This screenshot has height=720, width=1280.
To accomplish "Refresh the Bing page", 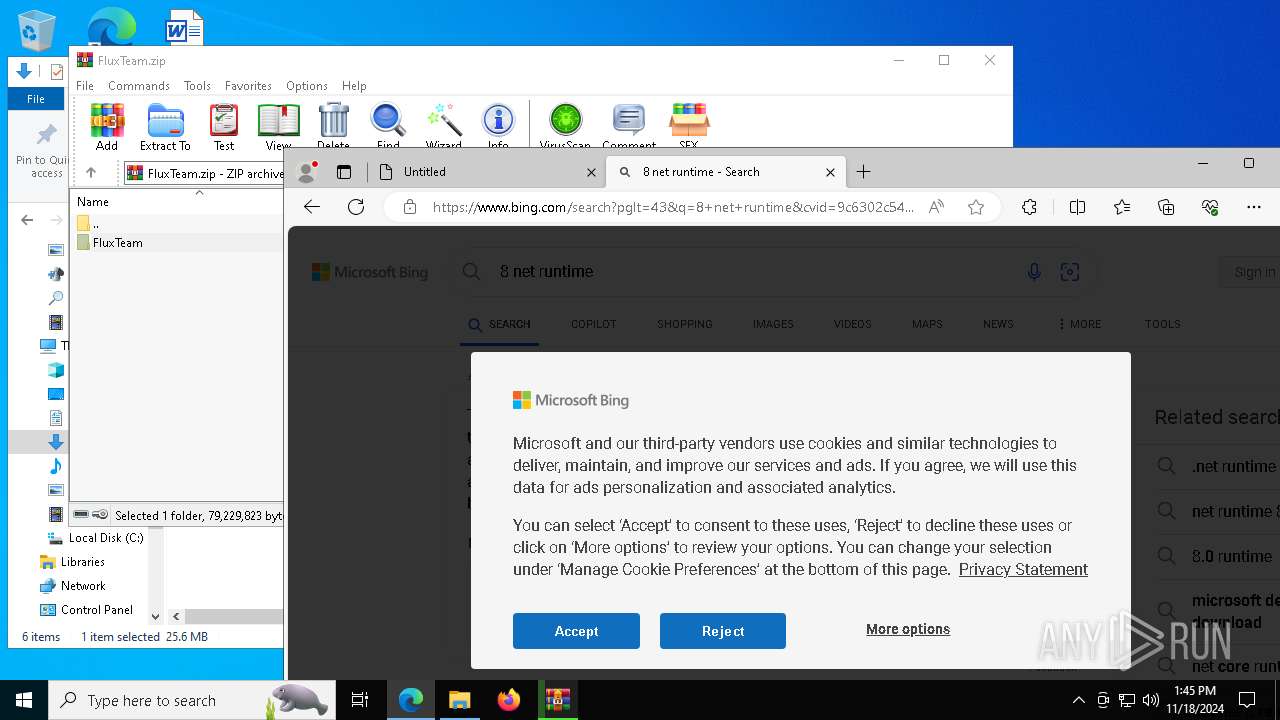I will click(x=356, y=207).
